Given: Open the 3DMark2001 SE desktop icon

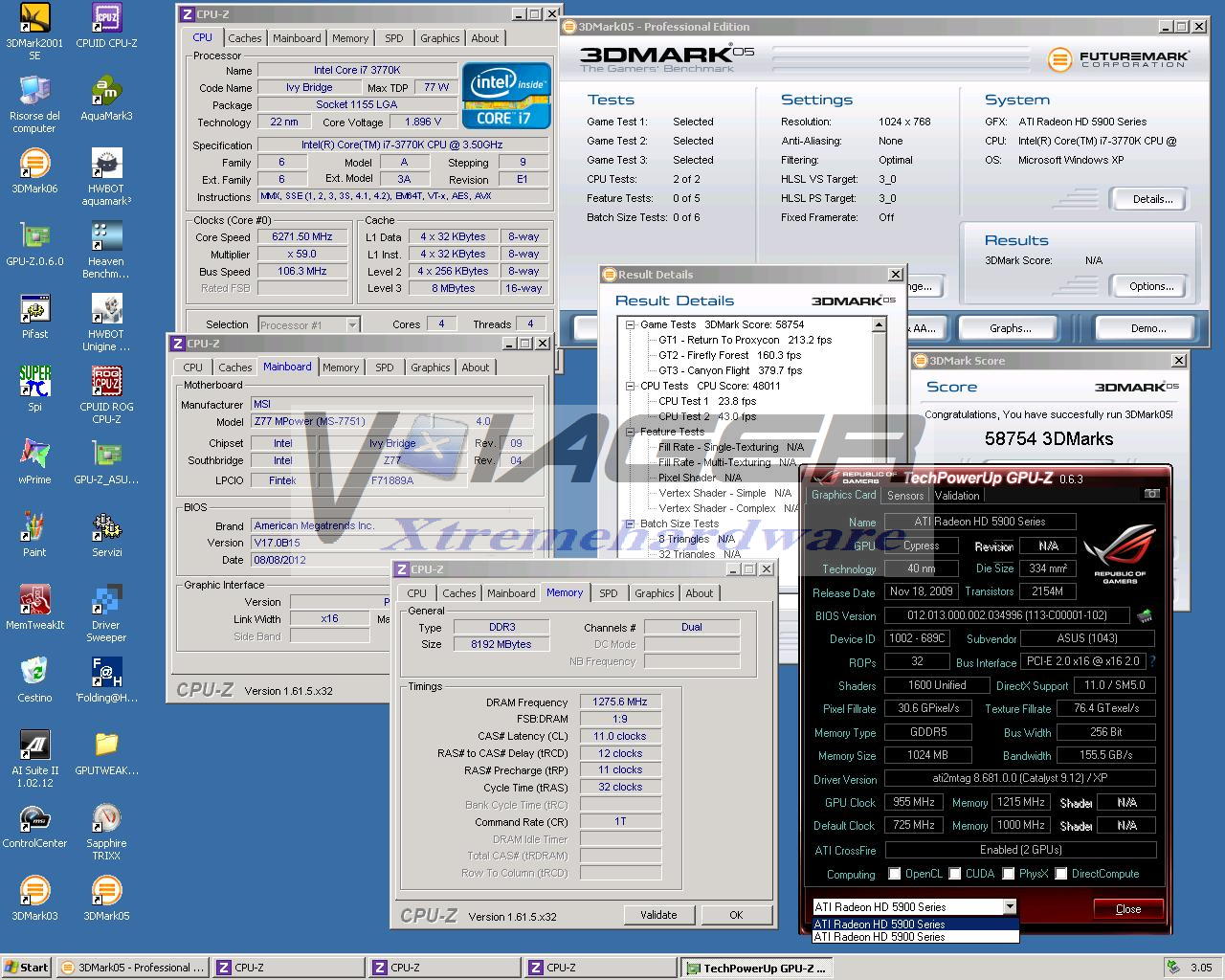Looking at the screenshot, I should (34, 19).
